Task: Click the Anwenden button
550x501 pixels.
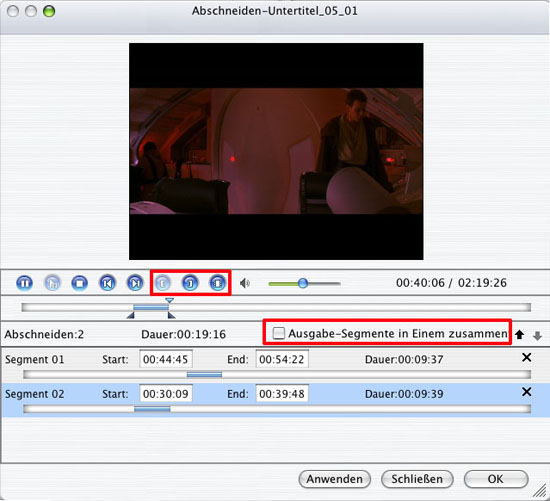Action: [335, 479]
